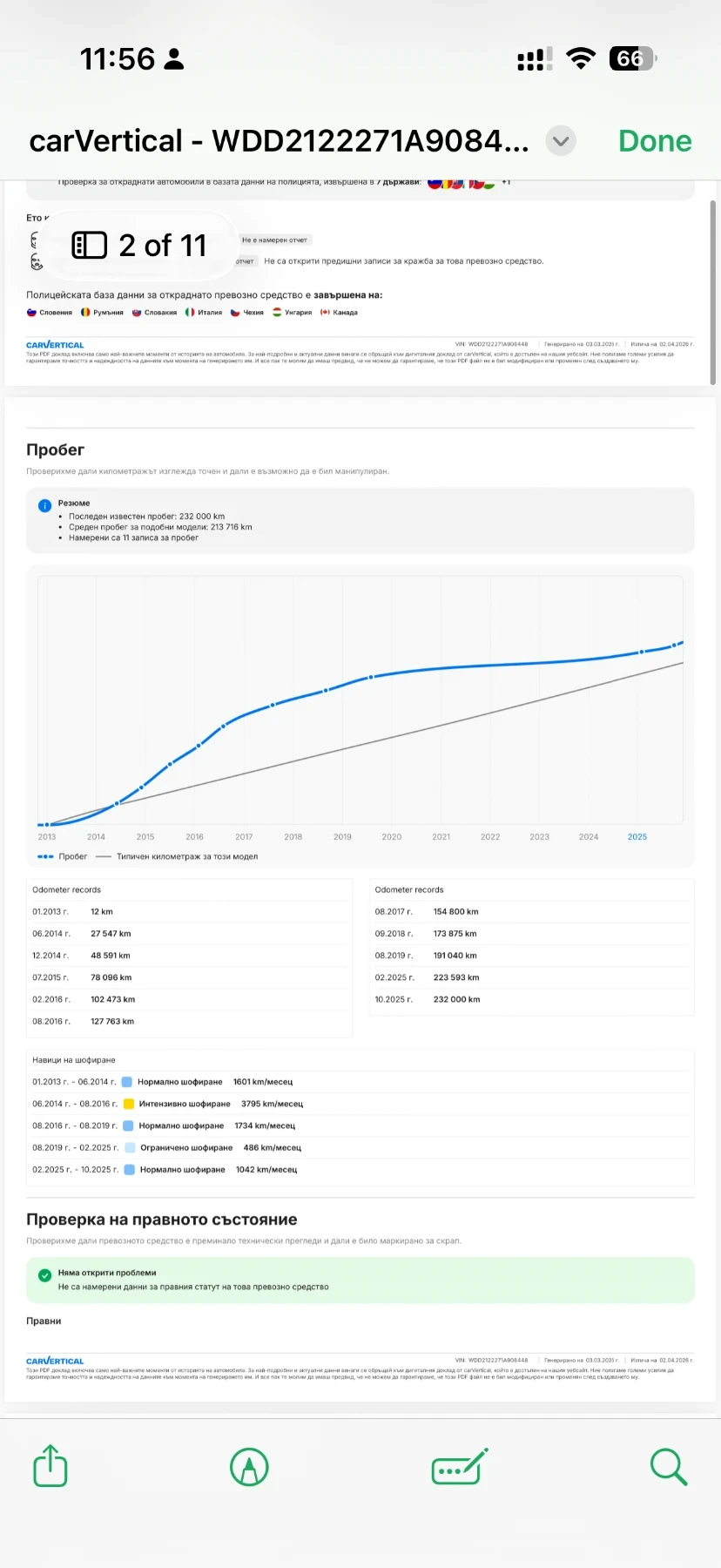Tap Done to close the document

pyautogui.click(x=655, y=141)
